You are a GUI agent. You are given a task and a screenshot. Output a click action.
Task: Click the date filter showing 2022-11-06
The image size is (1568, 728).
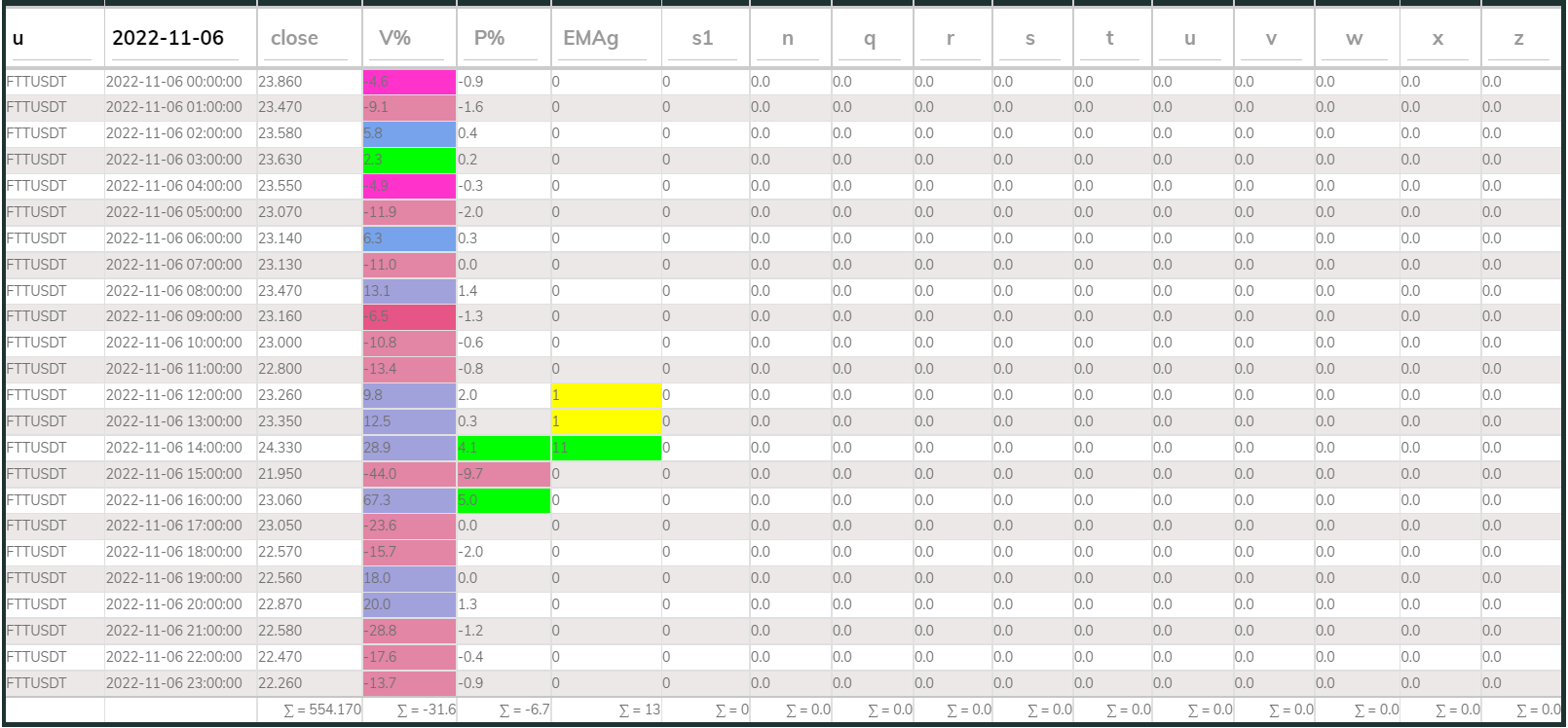tap(179, 39)
